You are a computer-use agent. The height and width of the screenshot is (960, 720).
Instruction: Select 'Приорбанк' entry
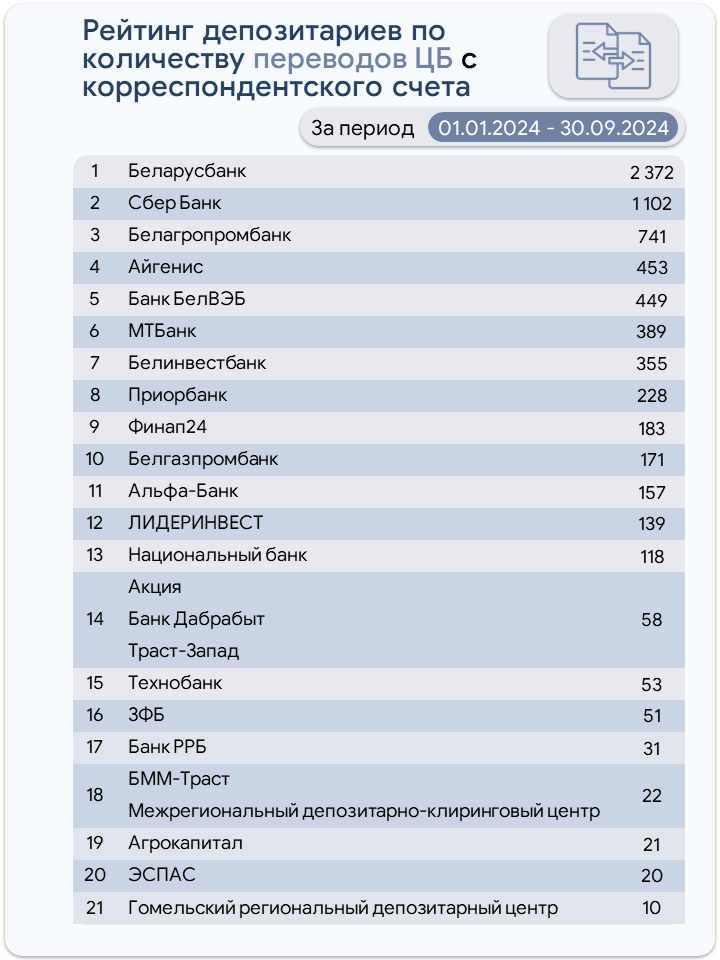pyautogui.click(x=178, y=395)
